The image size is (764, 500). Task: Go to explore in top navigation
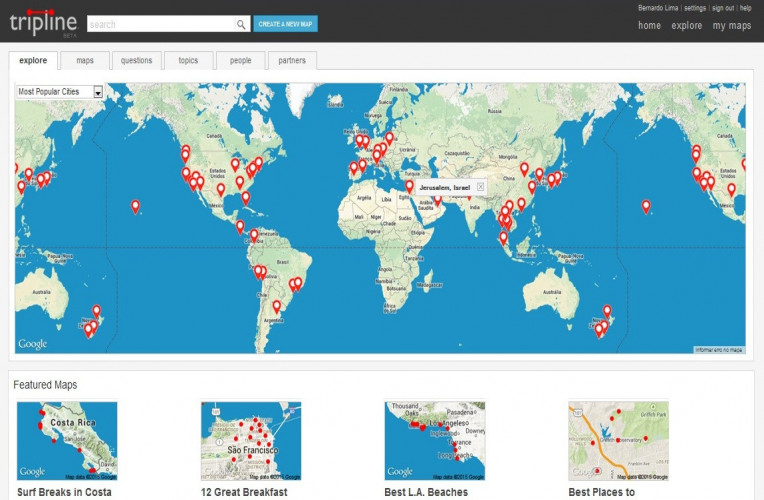click(x=687, y=25)
